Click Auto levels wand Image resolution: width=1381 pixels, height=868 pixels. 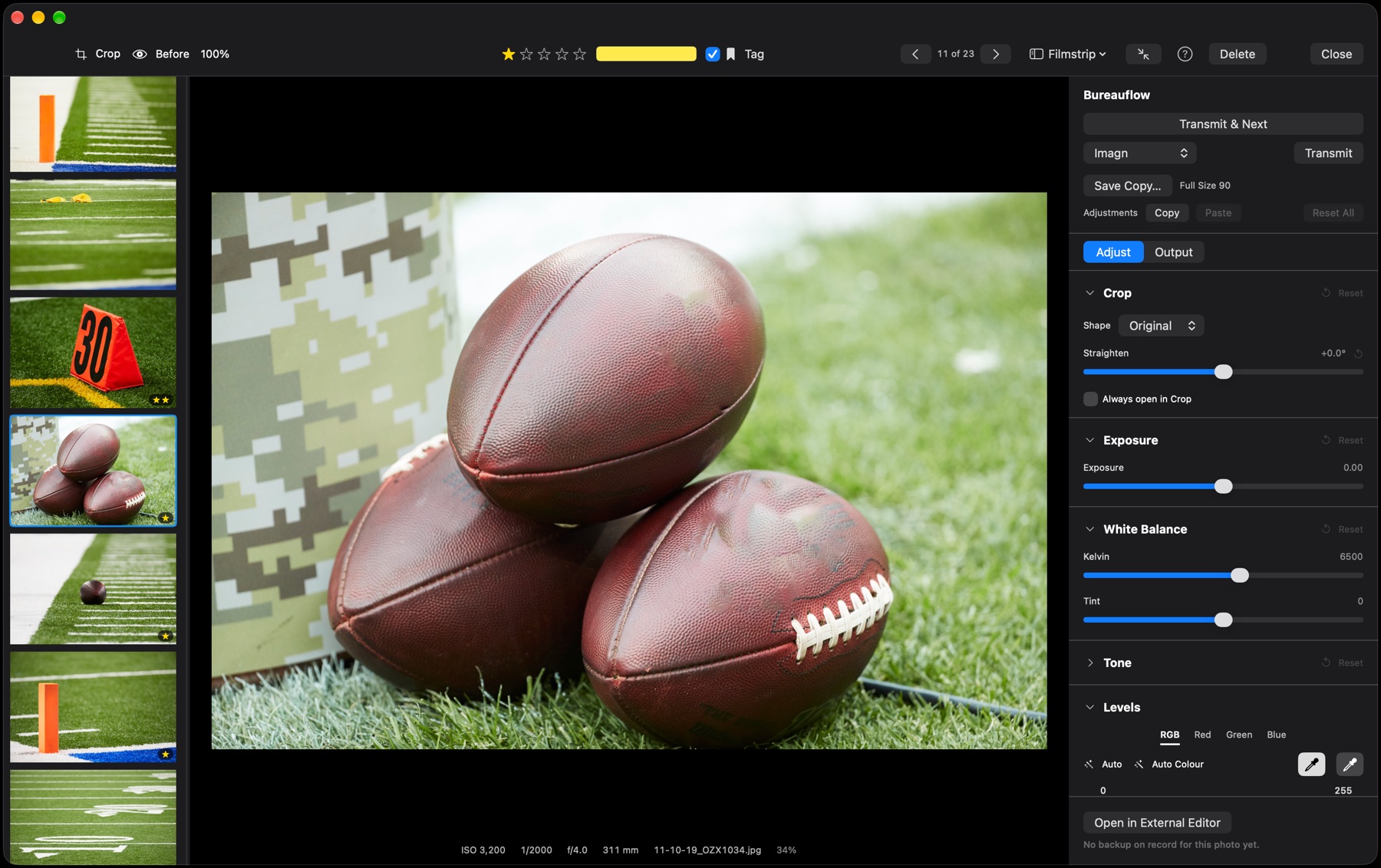[1103, 764]
